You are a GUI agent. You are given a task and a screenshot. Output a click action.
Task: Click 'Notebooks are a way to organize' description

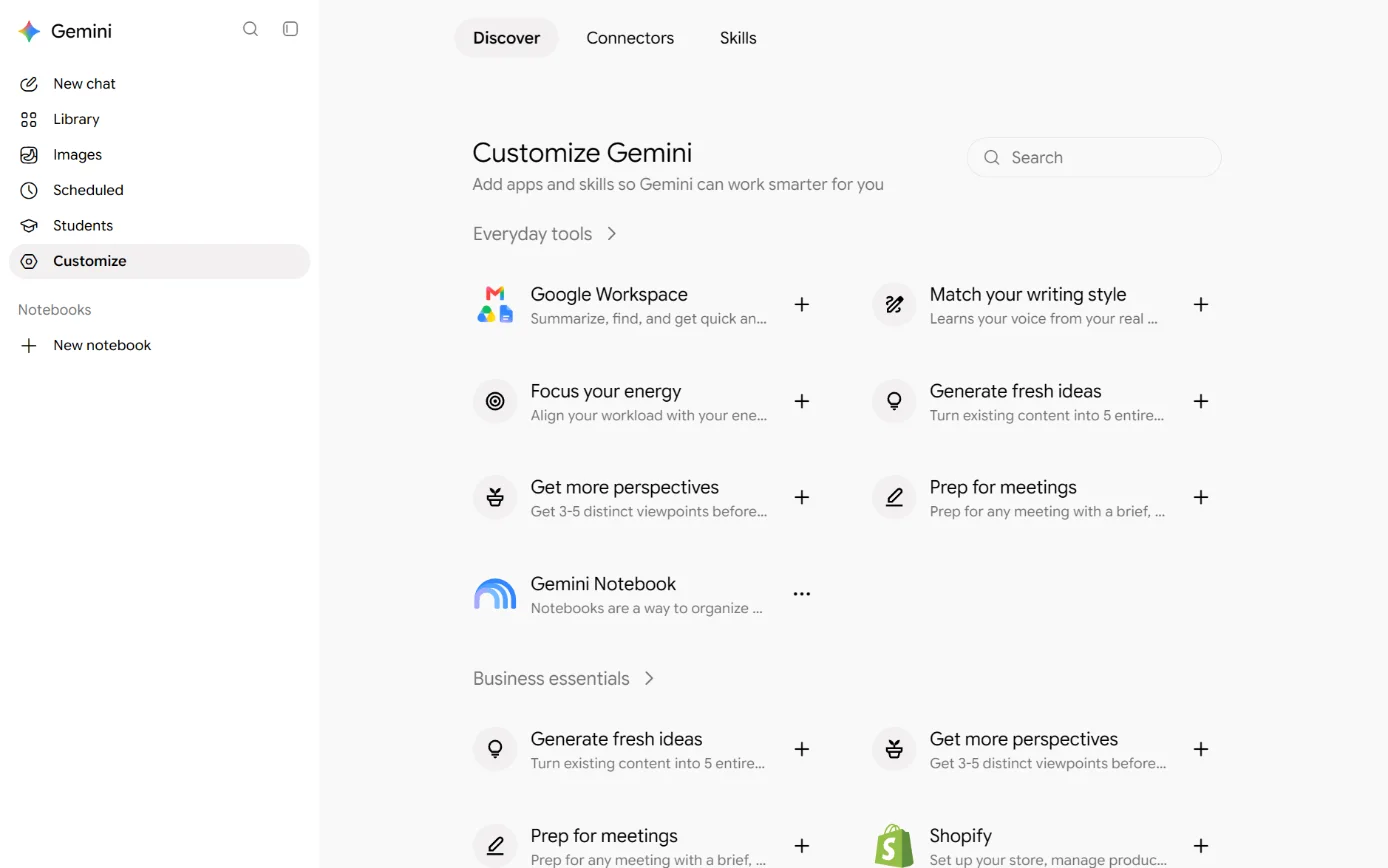coord(647,608)
